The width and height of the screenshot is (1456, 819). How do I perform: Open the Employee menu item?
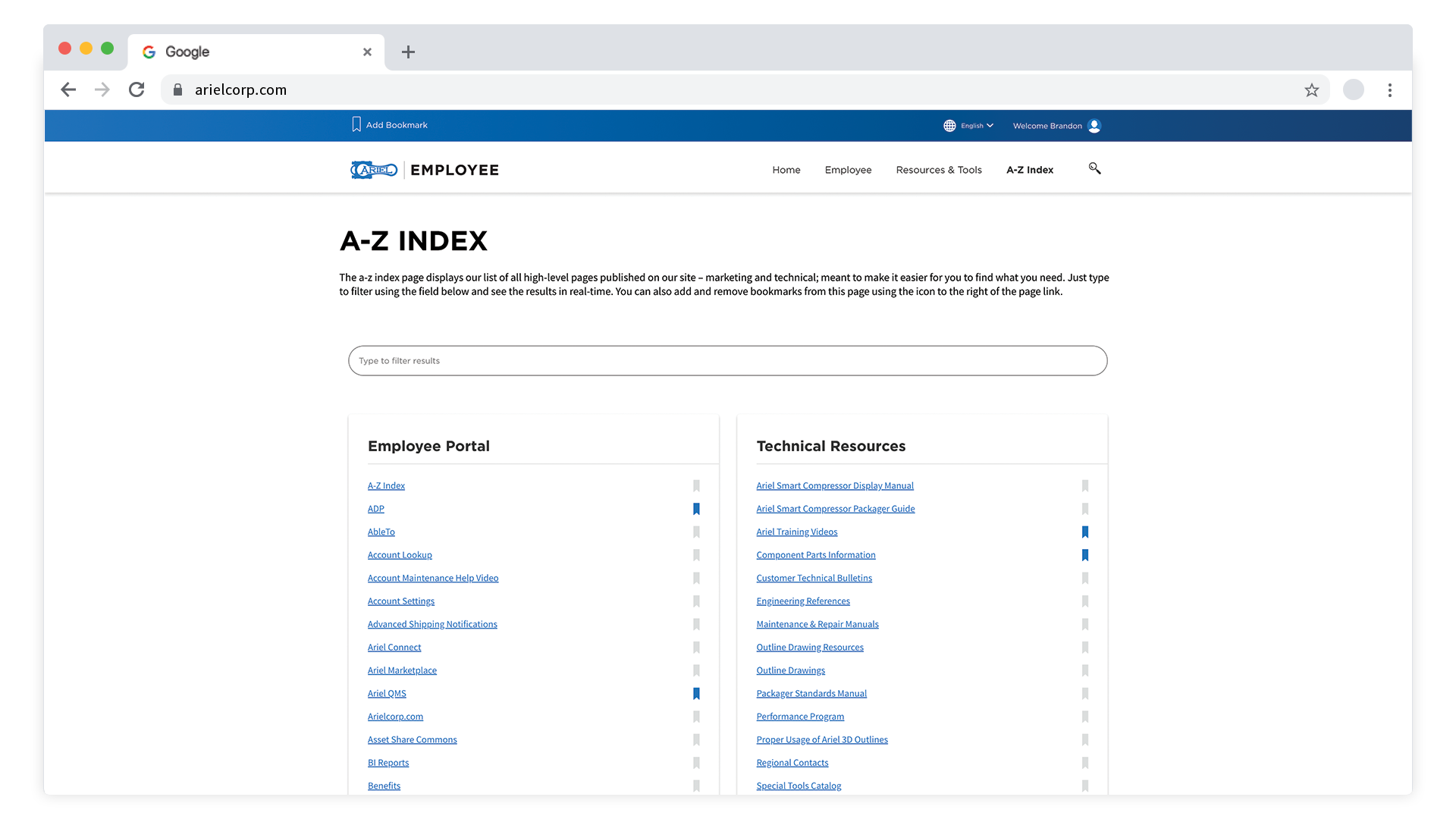848,170
